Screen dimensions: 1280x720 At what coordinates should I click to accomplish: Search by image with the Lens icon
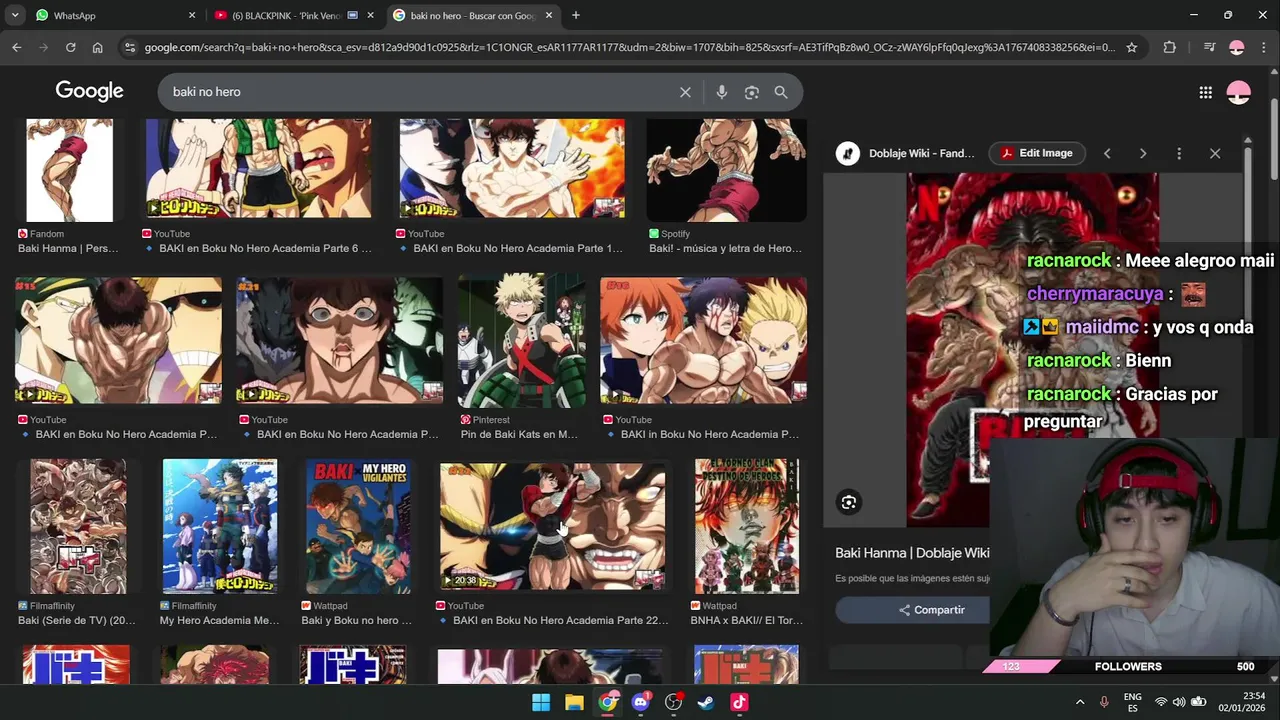pos(752,92)
